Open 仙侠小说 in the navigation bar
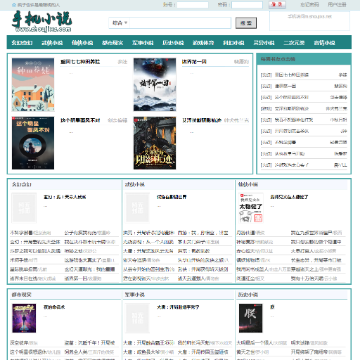The width and height of the screenshot is (360, 360). [82, 43]
